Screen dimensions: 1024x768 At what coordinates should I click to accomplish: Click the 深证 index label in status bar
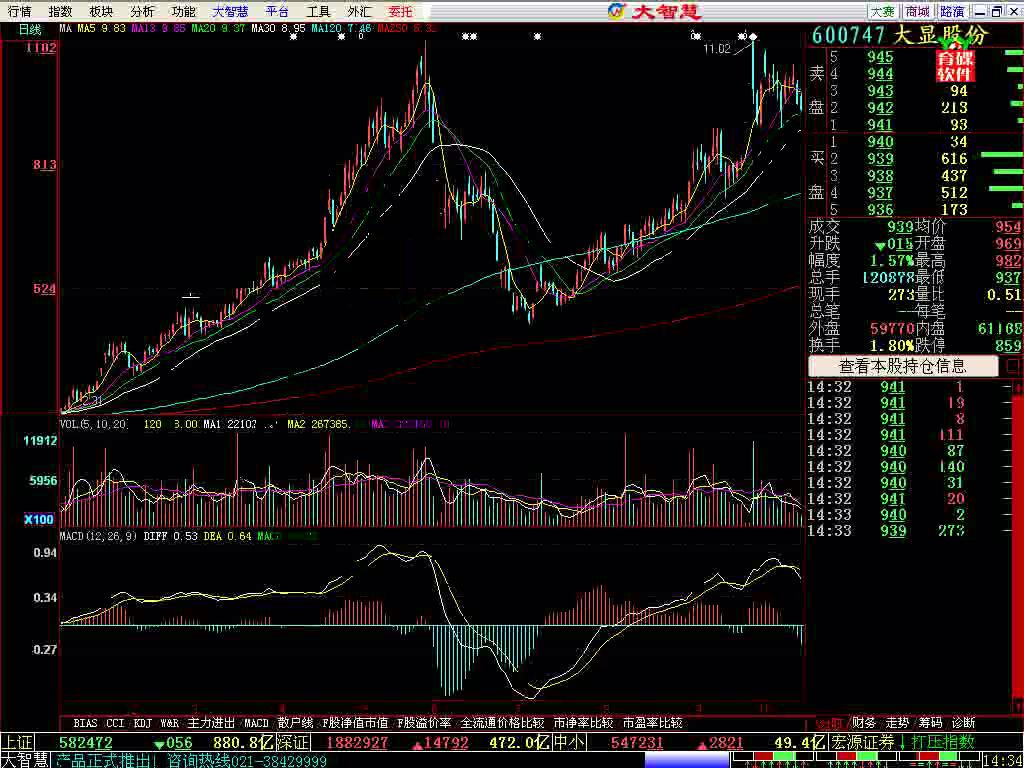click(x=292, y=743)
